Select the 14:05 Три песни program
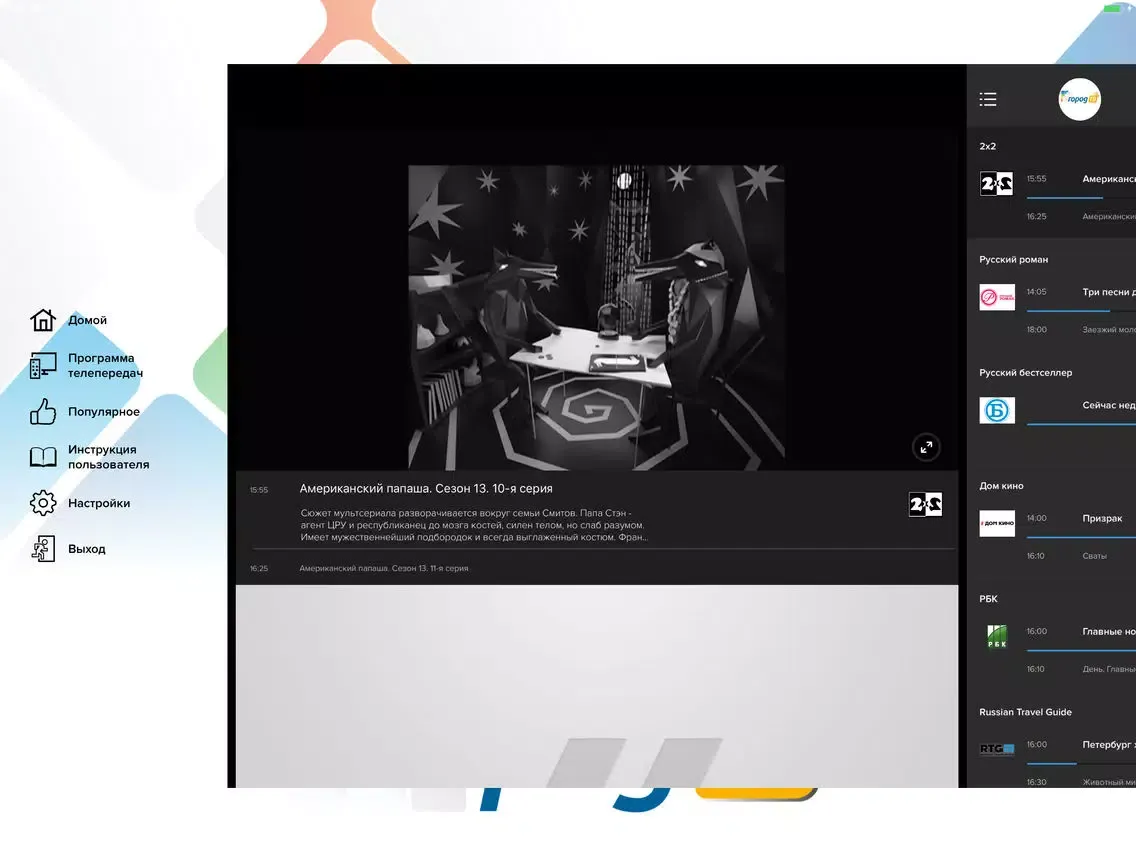Viewport: 1136px width, 852px height. pos(1080,292)
